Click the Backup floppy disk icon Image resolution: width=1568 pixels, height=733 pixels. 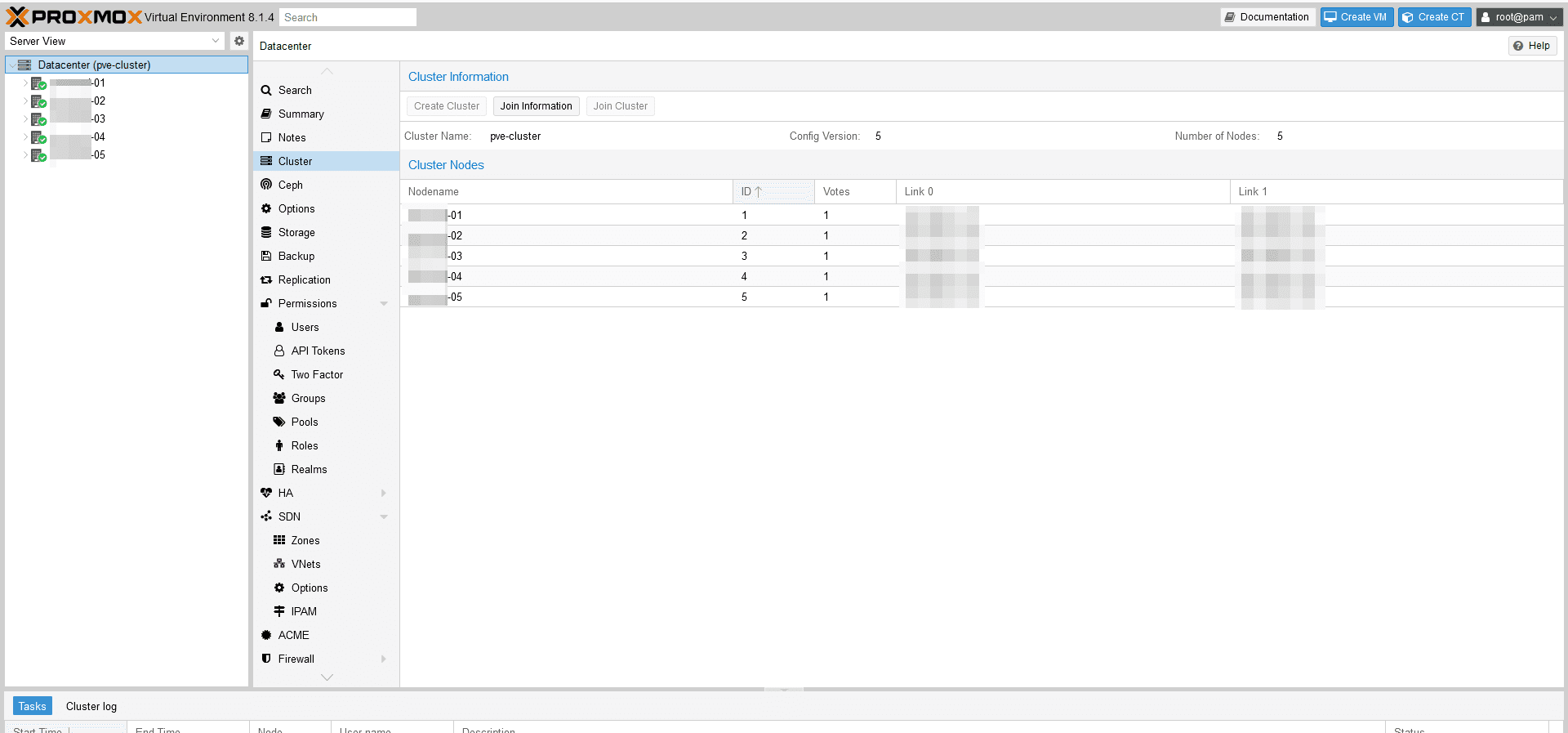[x=266, y=257]
